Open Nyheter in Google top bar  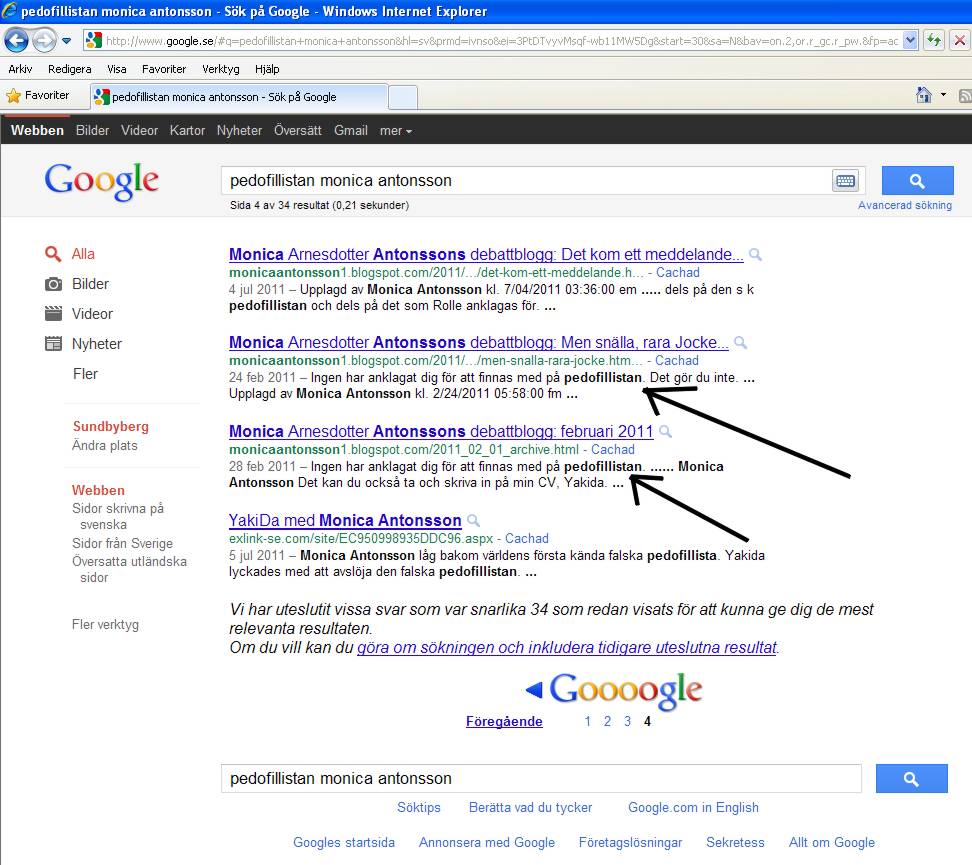tap(239, 130)
